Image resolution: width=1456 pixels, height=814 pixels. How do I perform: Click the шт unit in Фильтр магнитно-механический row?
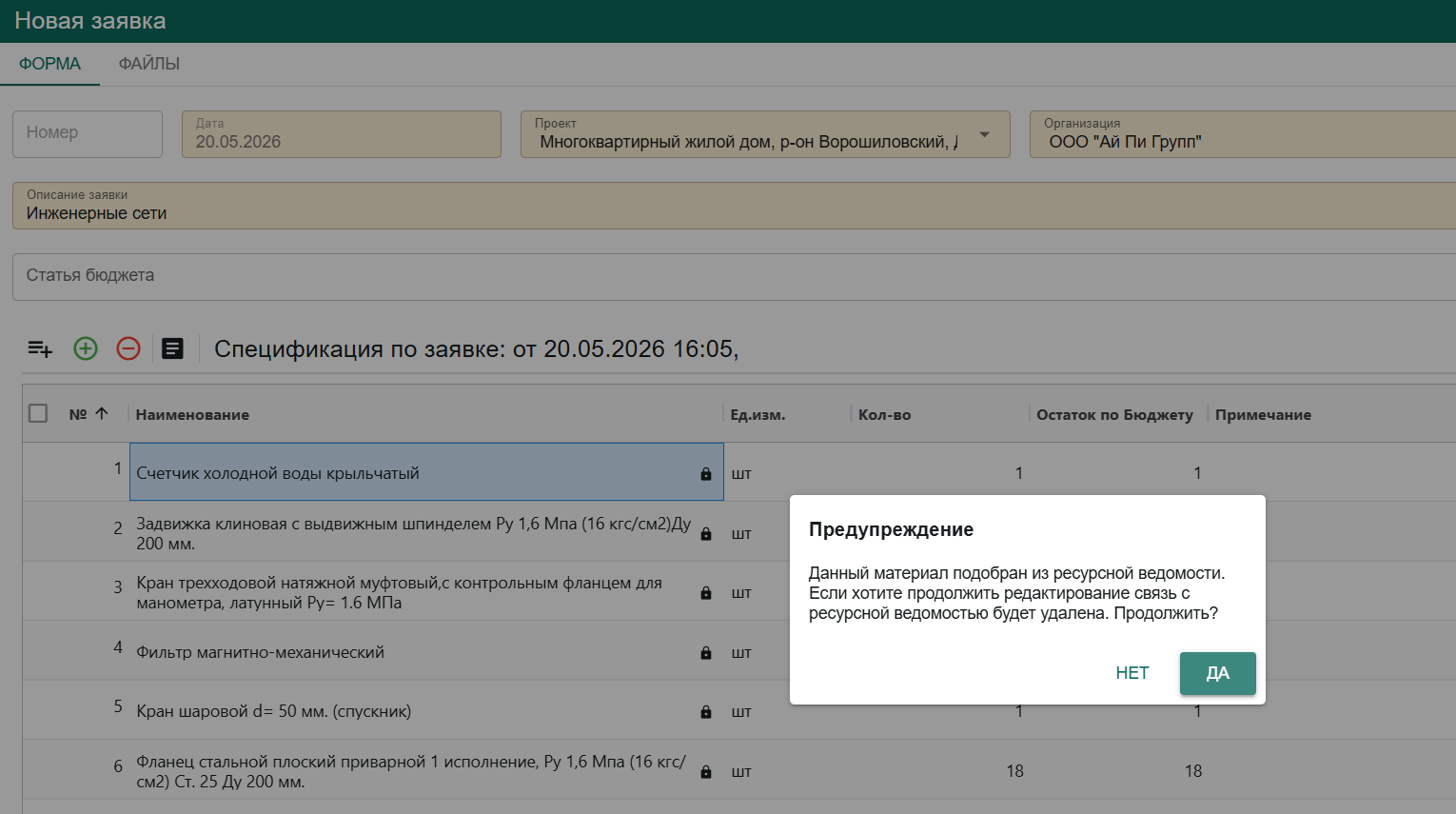pos(741,653)
